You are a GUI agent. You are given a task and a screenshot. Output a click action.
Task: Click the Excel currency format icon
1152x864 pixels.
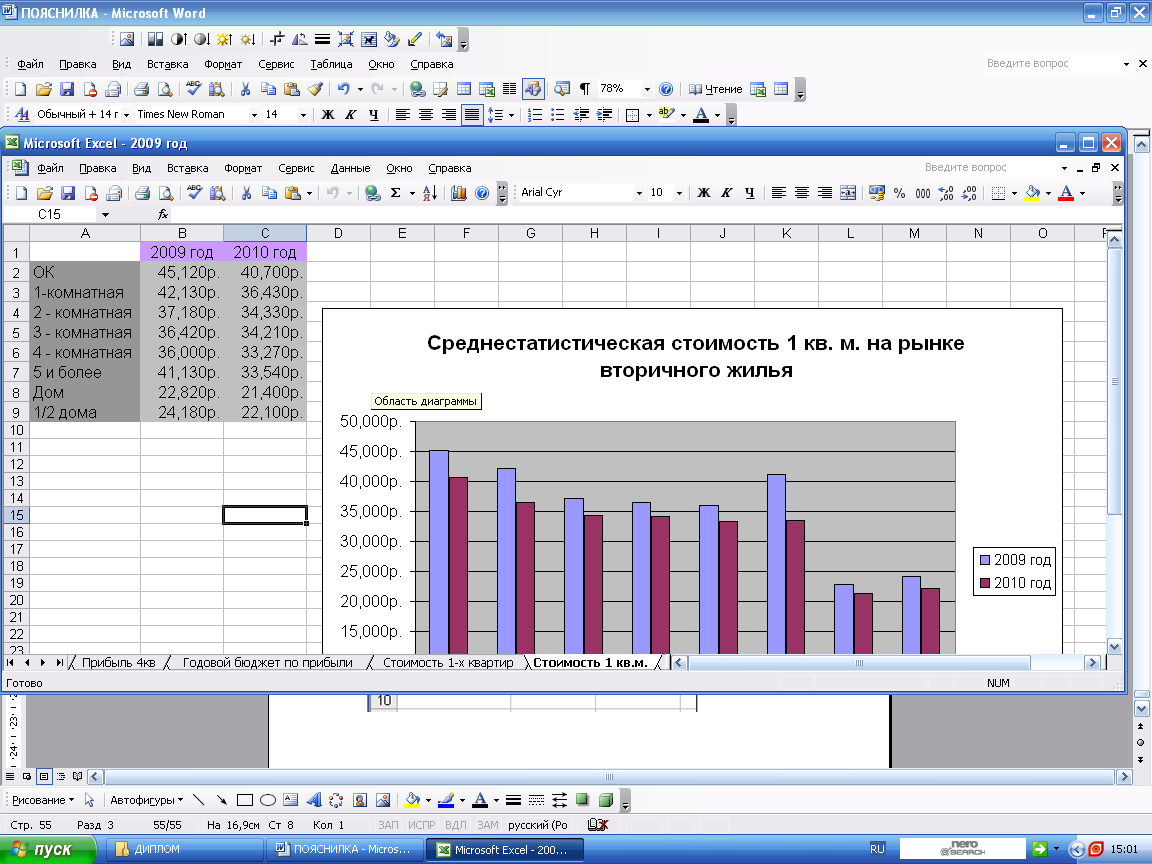[x=877, y=193]
